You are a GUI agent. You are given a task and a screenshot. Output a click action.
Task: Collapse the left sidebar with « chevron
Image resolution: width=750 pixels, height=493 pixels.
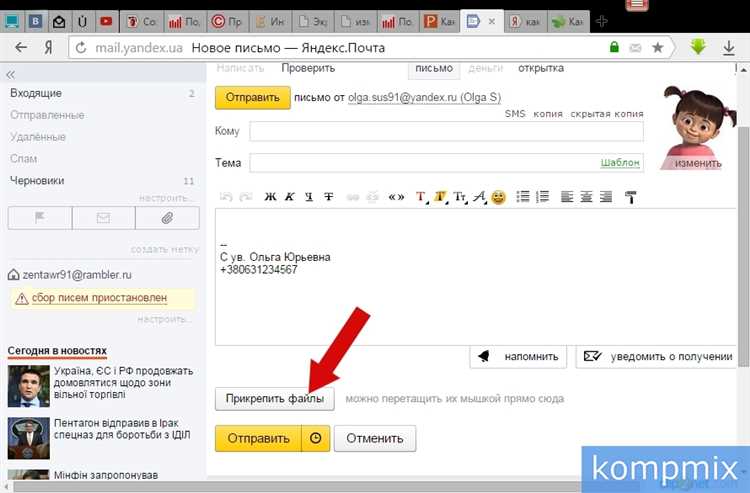coord(11,74)
